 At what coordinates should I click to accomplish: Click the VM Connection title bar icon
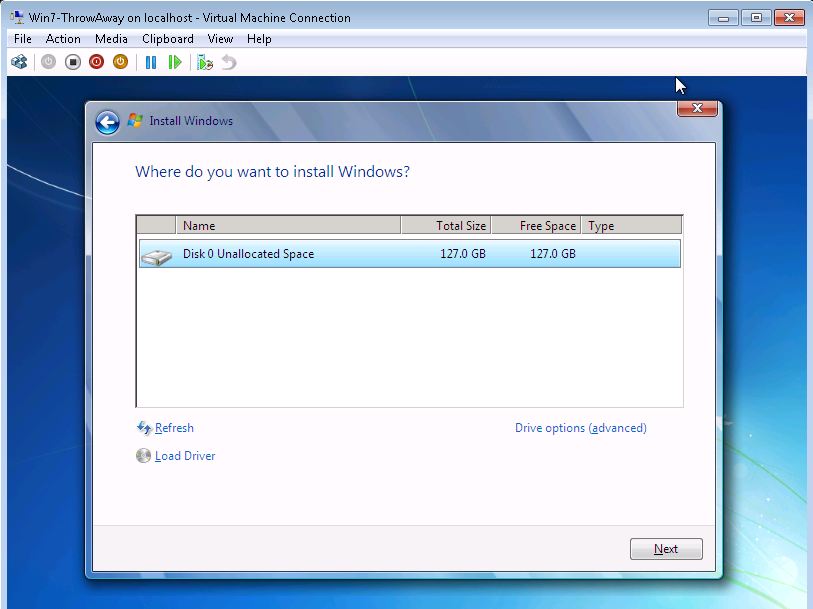click(x=17, y=18)
